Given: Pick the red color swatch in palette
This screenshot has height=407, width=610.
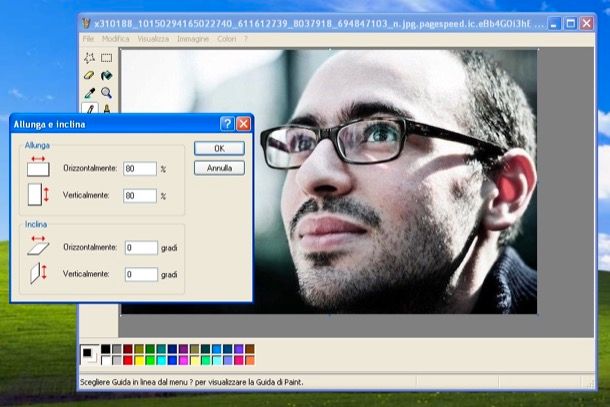Looking at the screenshot, I should point(129,360).
